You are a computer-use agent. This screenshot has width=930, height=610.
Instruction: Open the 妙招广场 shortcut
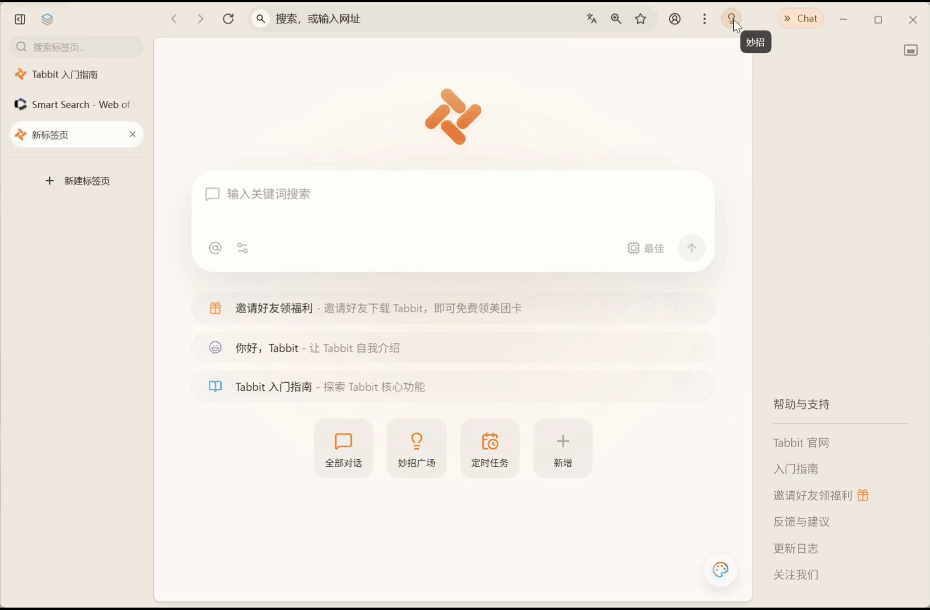416,449
